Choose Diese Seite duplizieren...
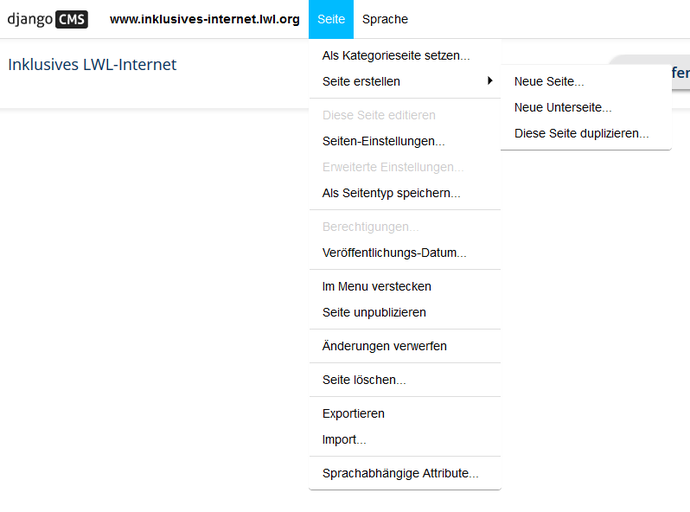The width and height of the screenshot is (690, 512). [x=586, y=133]
